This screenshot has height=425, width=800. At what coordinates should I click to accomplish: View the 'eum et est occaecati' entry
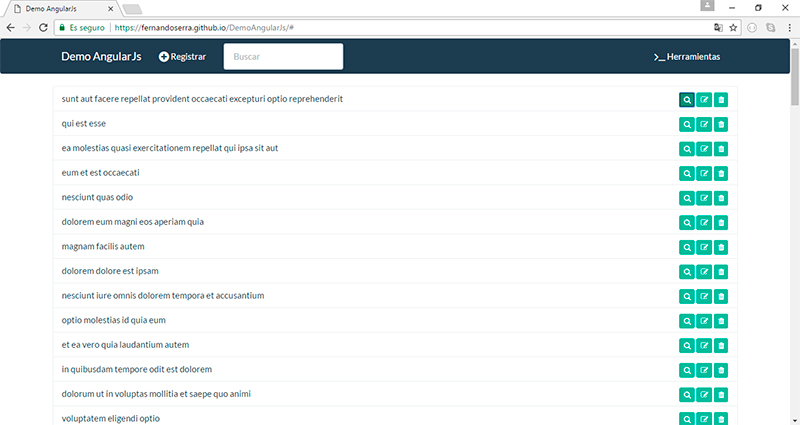(x=687, y=173)
